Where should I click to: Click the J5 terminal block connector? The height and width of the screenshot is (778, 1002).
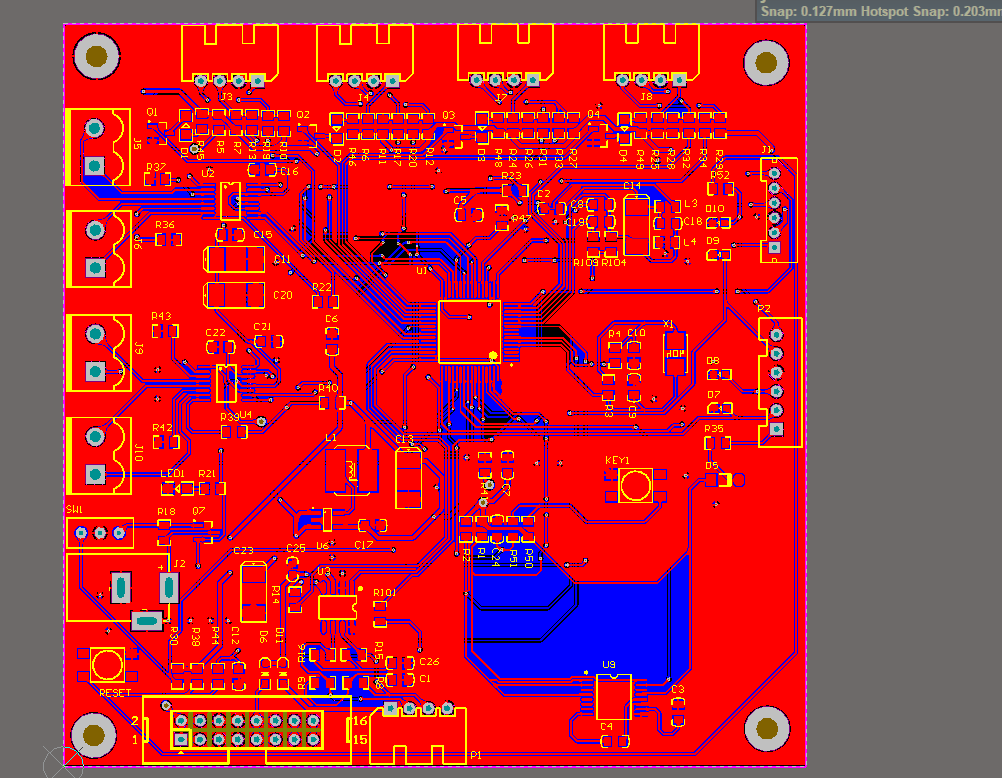pos(99,147)
